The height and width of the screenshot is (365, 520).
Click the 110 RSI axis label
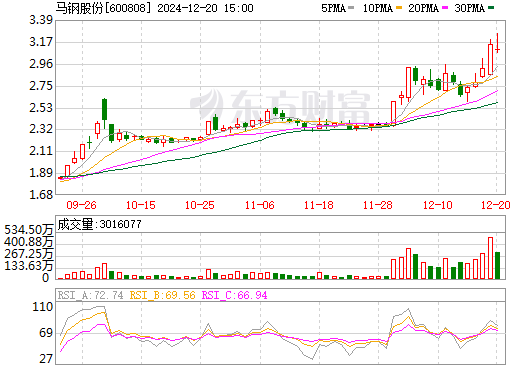pyautogui.click(x=43, y=307)
